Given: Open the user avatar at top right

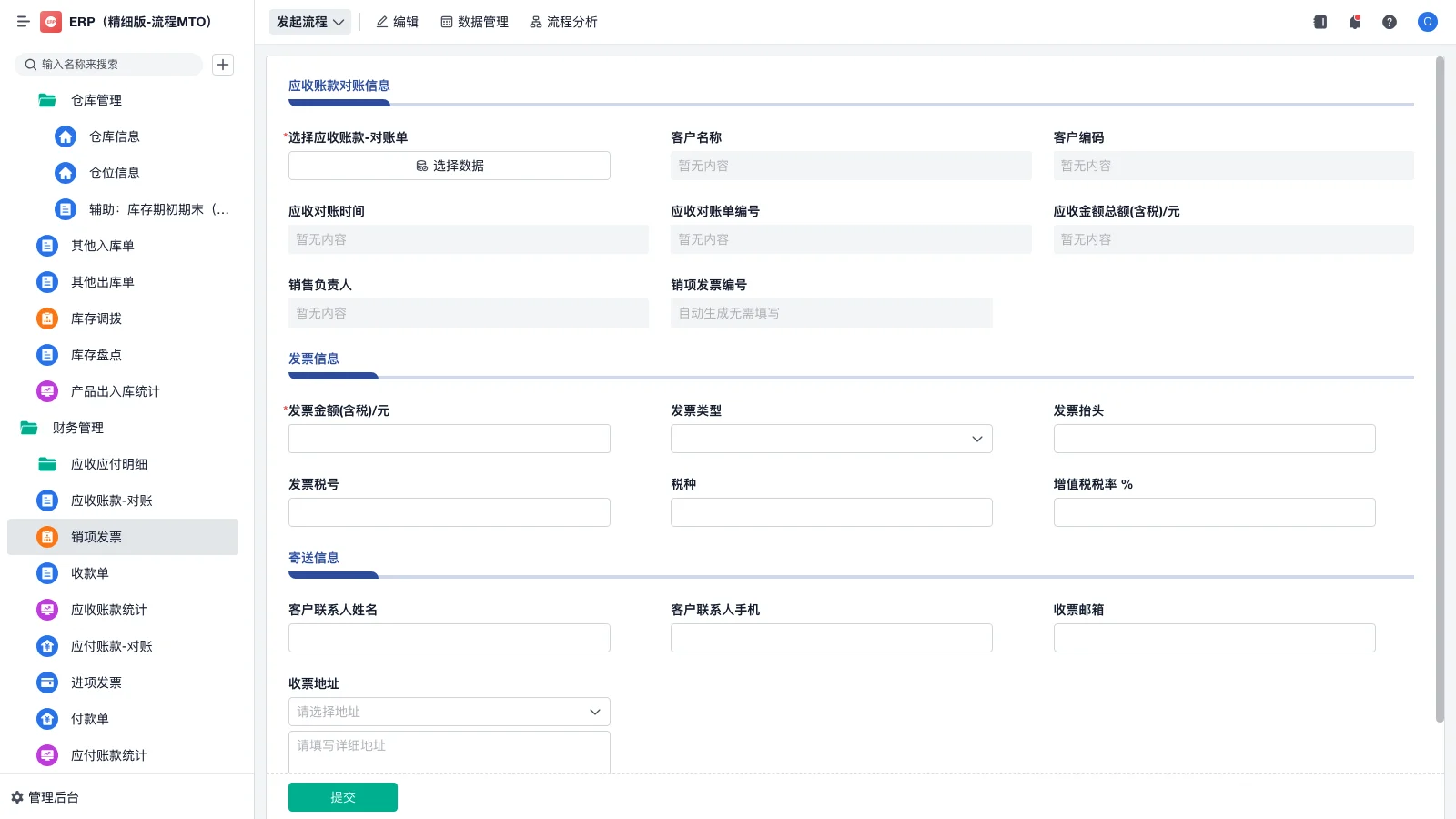Looking at the screenshot, I should (x=1427, y=22).
